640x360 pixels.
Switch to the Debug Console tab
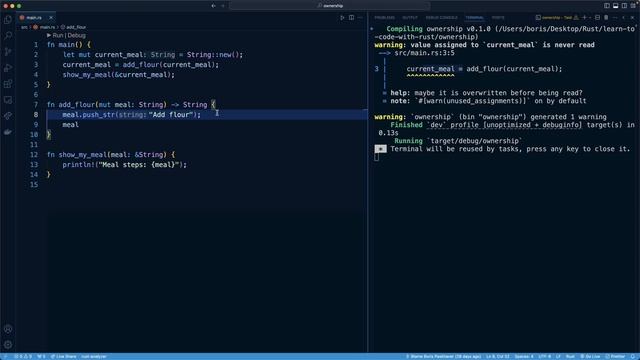pos(441,18)
